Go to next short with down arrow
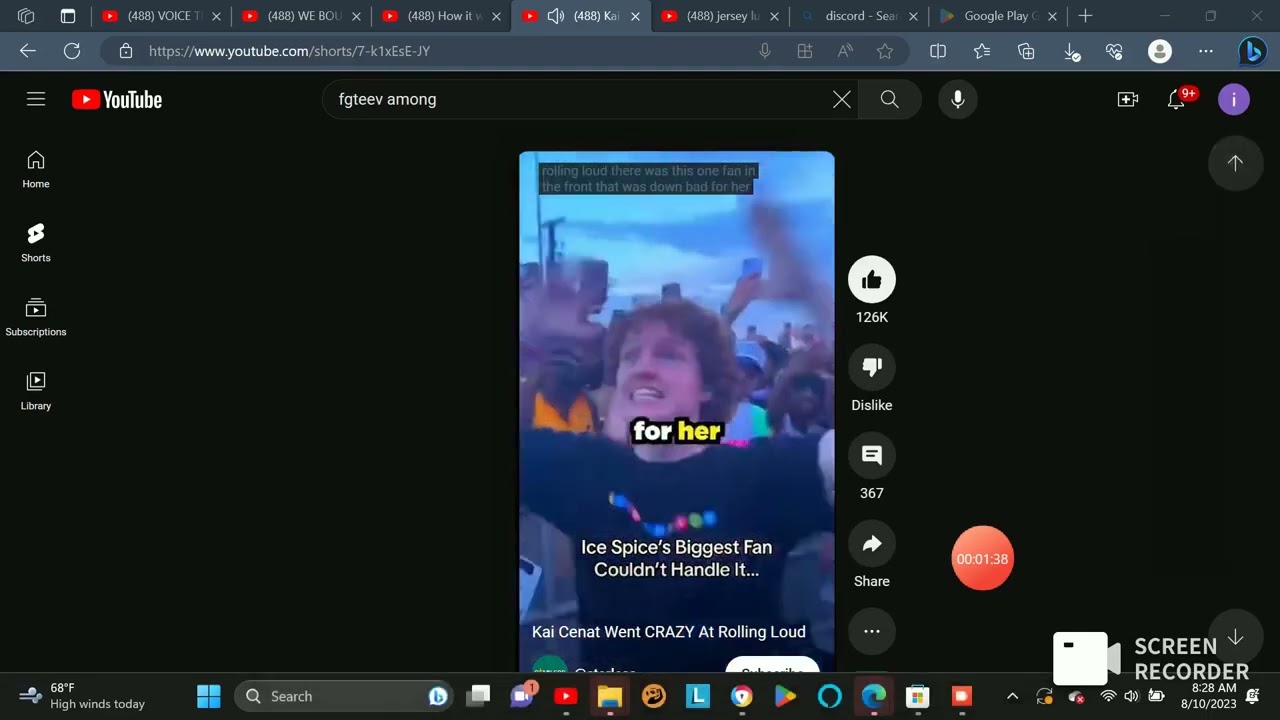This screenshot has width=1280, height=720. [x=1236, y=637]
